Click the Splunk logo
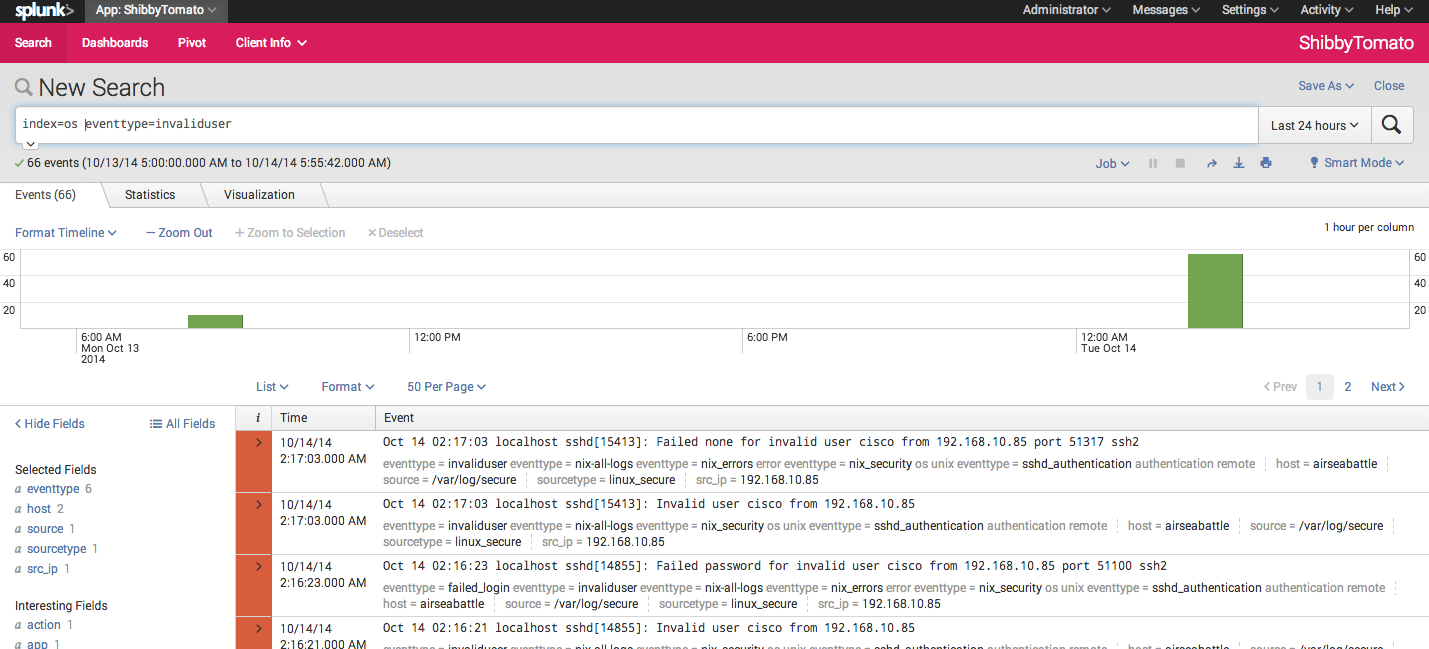 pyautogui.click(x=43, y=11)
